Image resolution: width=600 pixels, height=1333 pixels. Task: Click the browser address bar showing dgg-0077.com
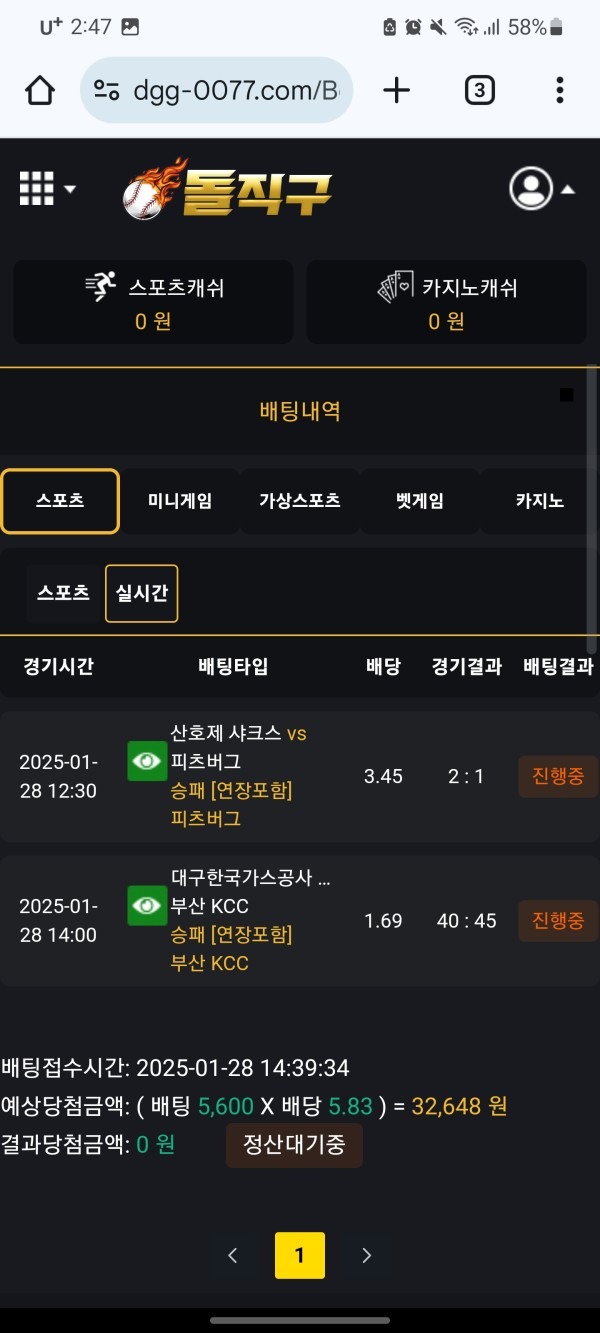click(x=216, y=89)
